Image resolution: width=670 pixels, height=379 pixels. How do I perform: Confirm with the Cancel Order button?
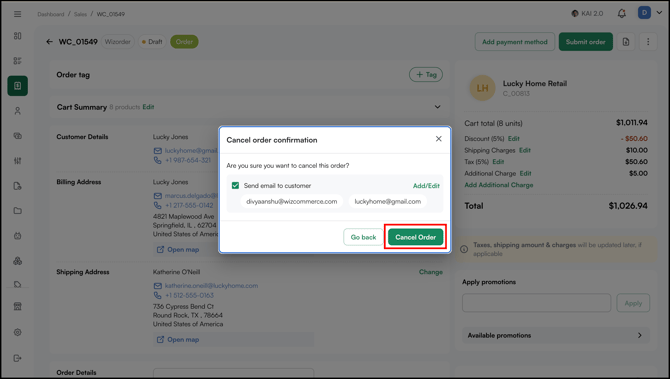415,237
